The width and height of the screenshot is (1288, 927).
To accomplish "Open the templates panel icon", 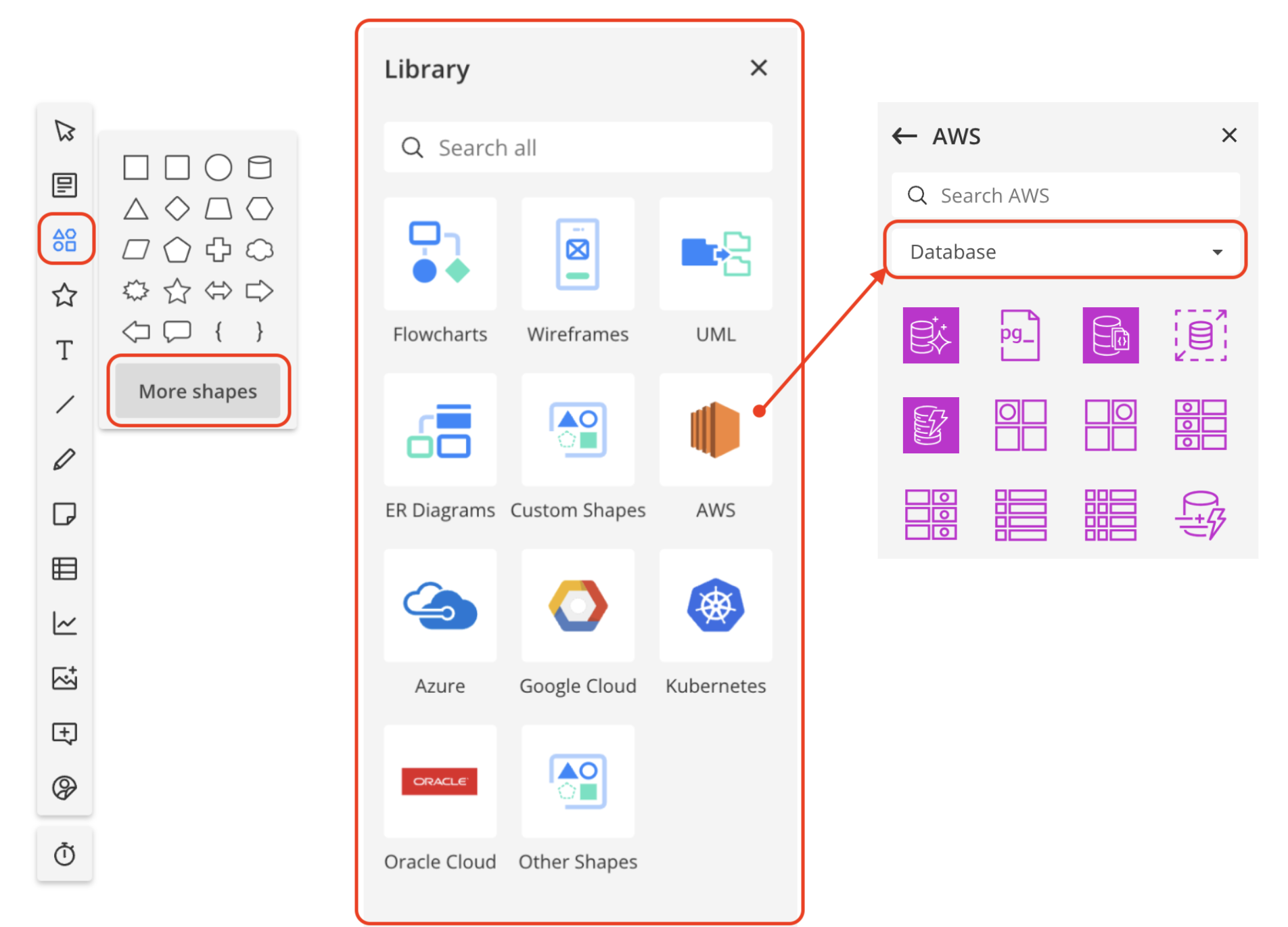I will point(65,185).
